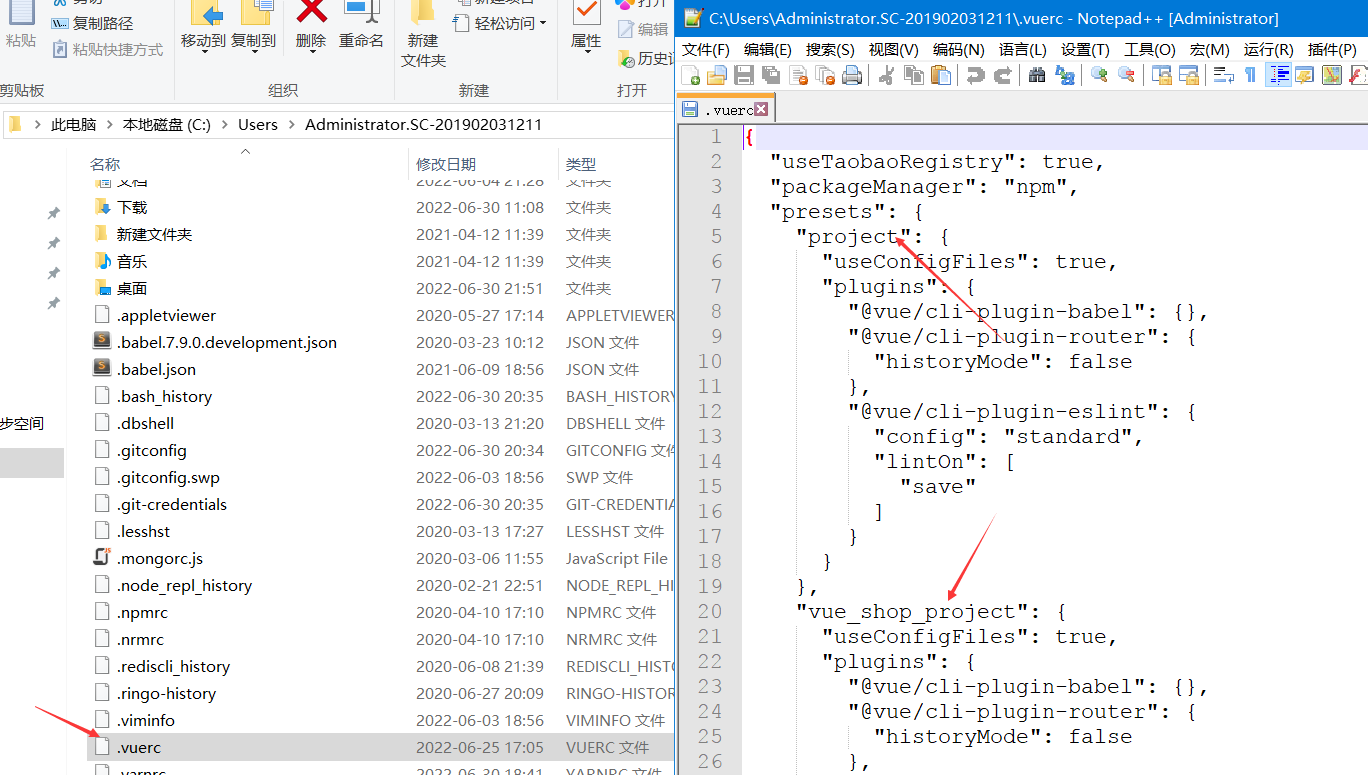Screen dimensions: 1368x775
Task: Open the 插件(P) menu
Action: pos(1332,49)
